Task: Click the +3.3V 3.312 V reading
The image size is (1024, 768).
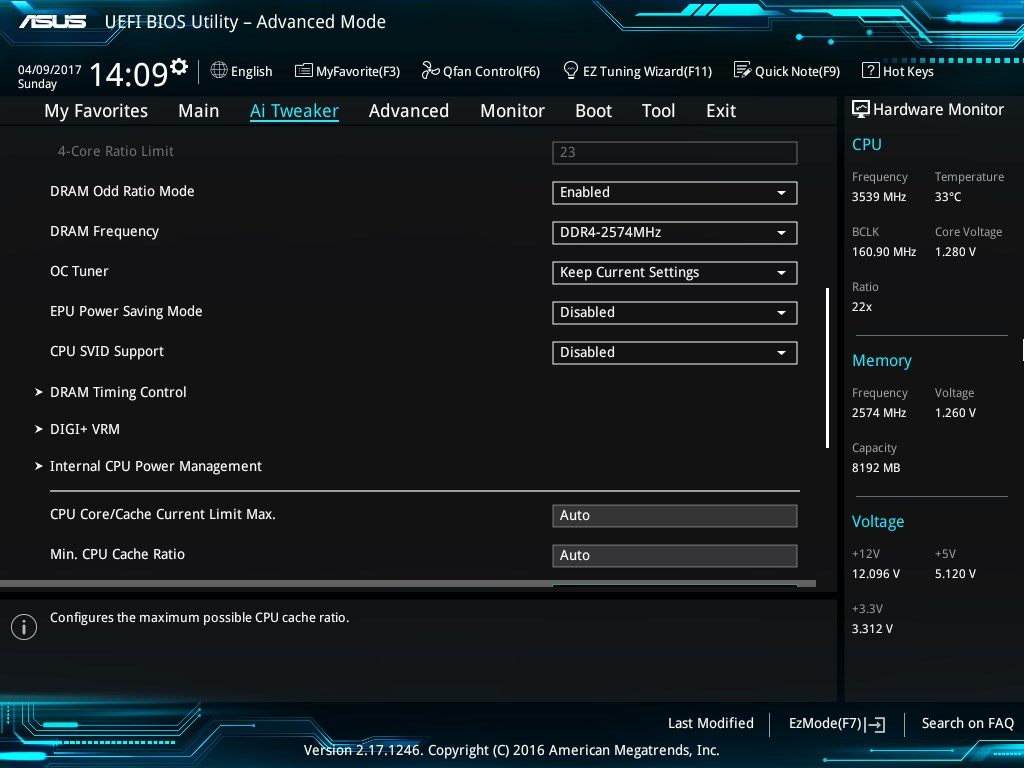Action: pos(872,628)
